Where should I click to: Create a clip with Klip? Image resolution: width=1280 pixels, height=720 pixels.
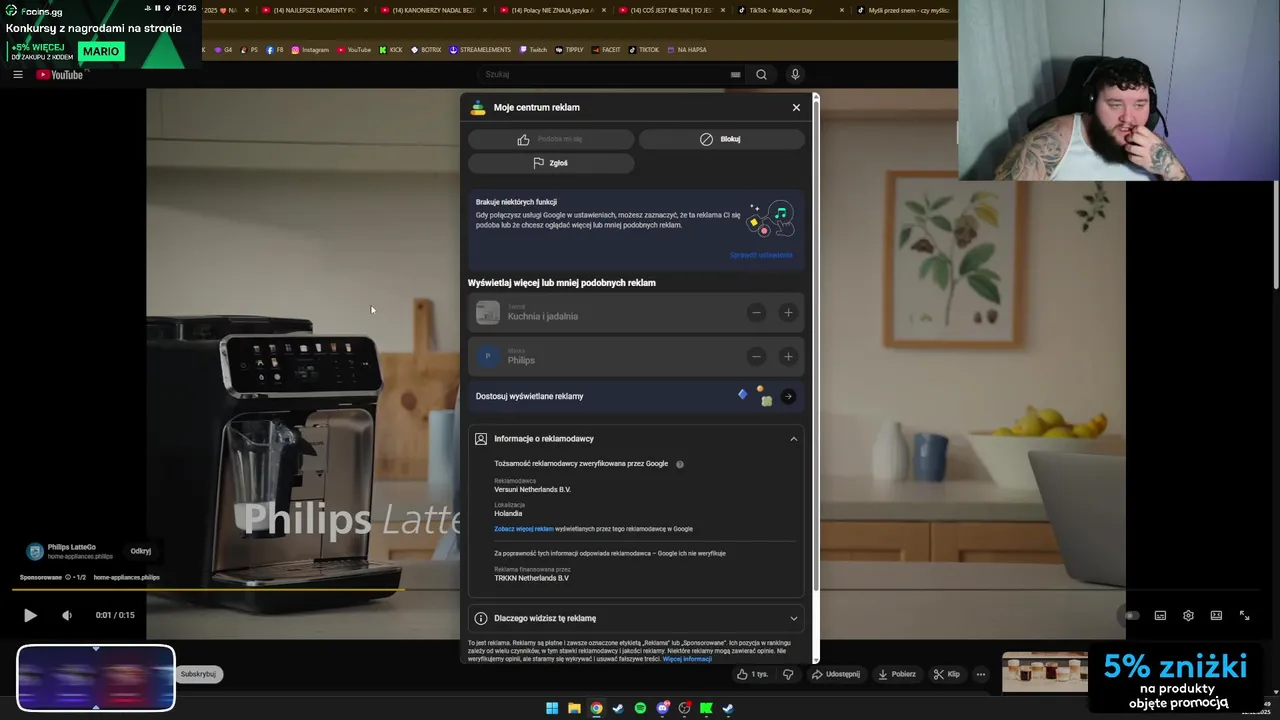click(946, 674)
